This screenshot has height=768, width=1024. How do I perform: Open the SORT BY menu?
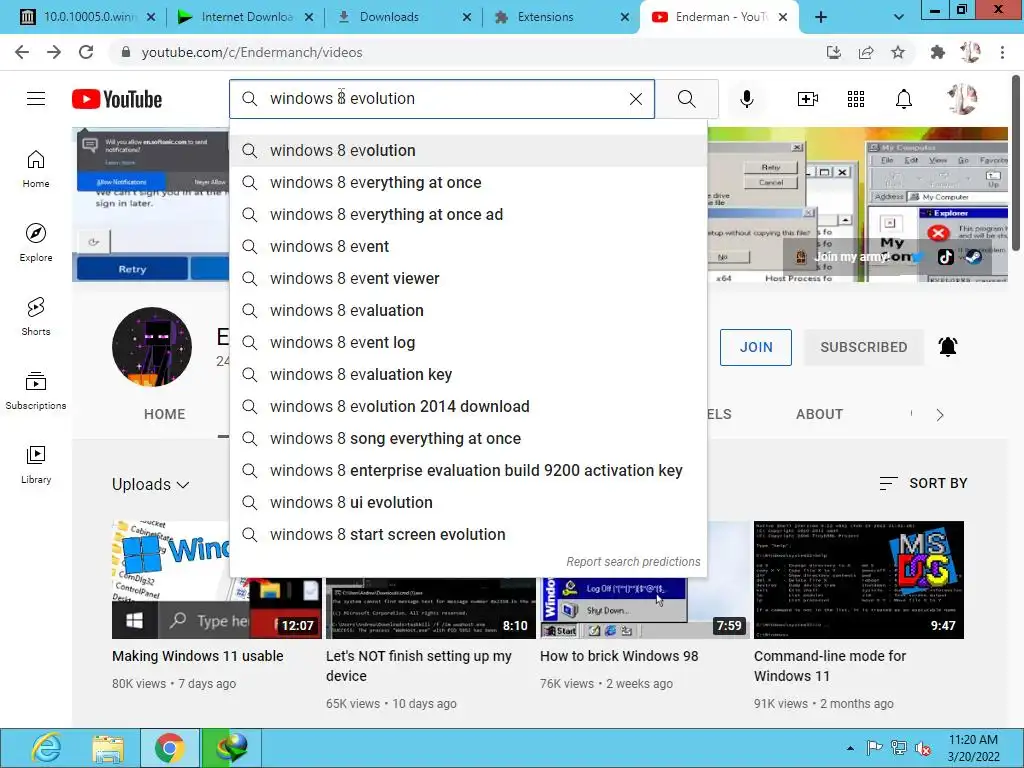(x=923, y=483)
